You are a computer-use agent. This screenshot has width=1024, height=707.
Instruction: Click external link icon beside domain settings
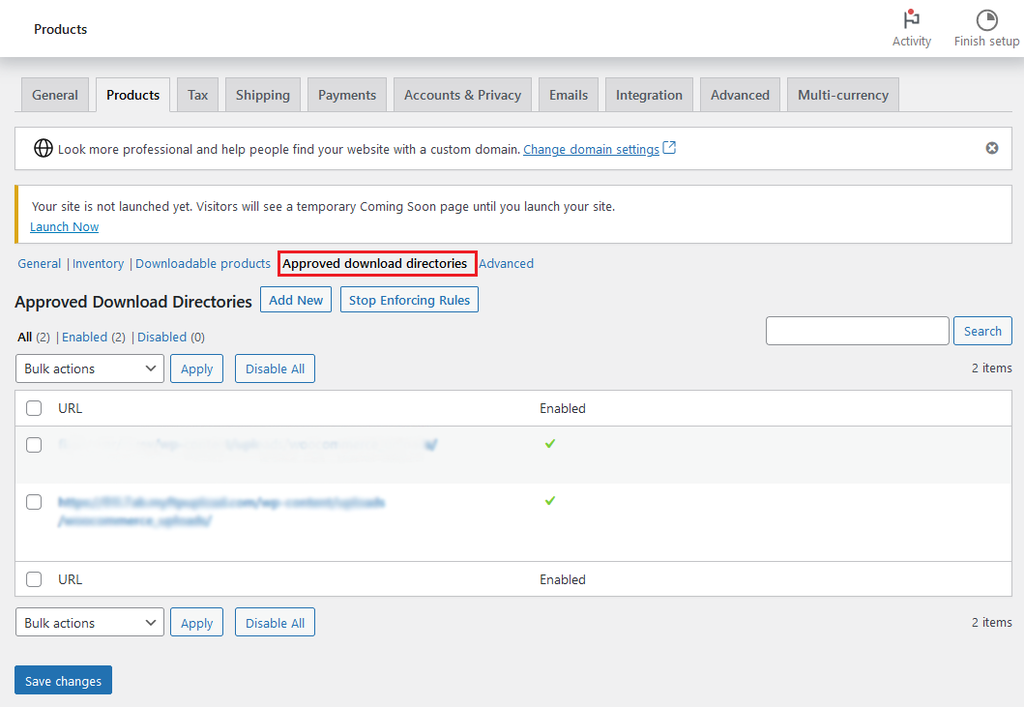pyautogui.click(x=670, y=148)
